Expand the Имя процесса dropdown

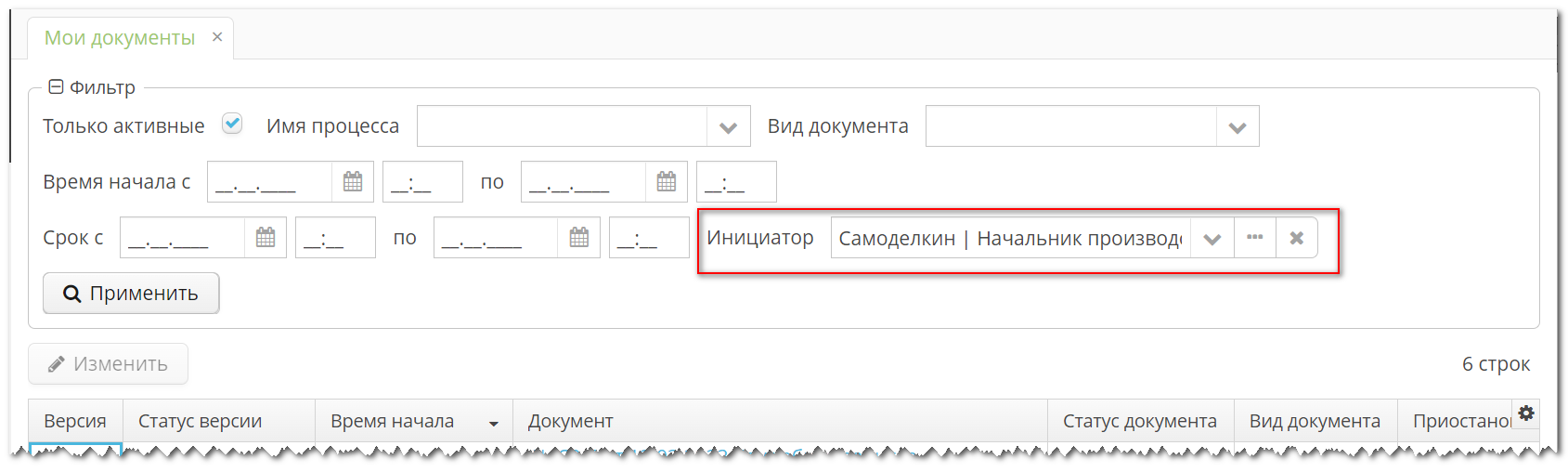pyautogui.click(x=728, y=127)
